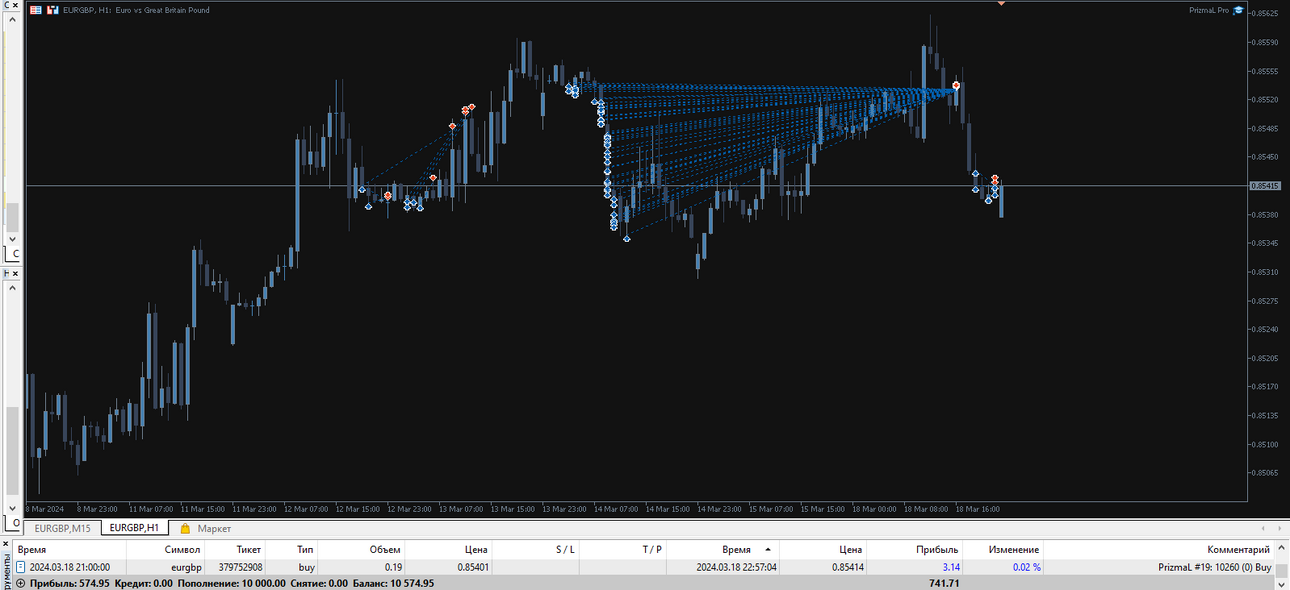Sort by the Объем column header
Viewport: 1290px width, 590px height.
coord(362,550)
